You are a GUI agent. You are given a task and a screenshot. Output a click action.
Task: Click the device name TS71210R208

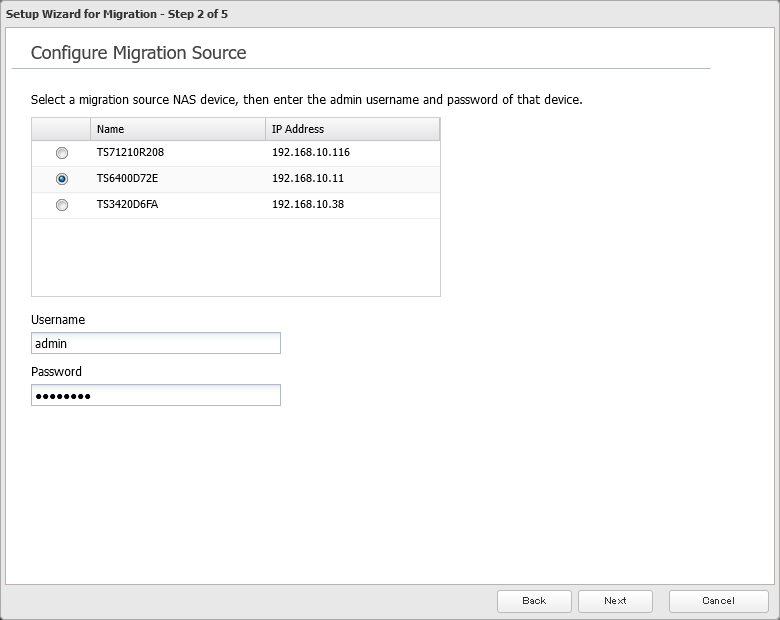130,153
